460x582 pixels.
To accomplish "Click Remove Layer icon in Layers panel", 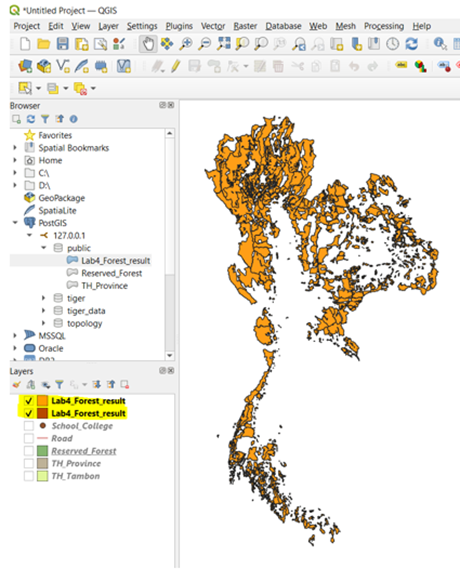I will 125,385.
